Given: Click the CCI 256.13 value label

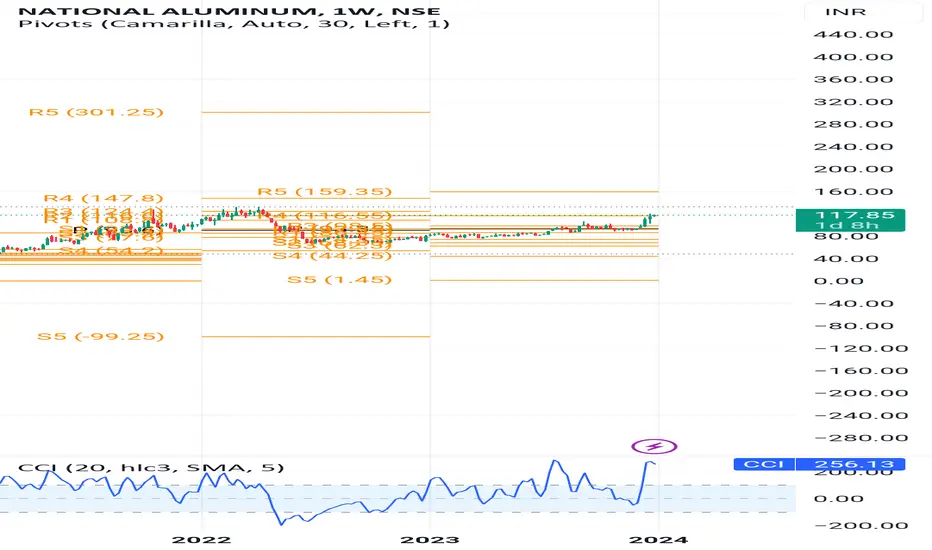Looking at the screenshot, I should pyautogui.click(x=820, y=464).
